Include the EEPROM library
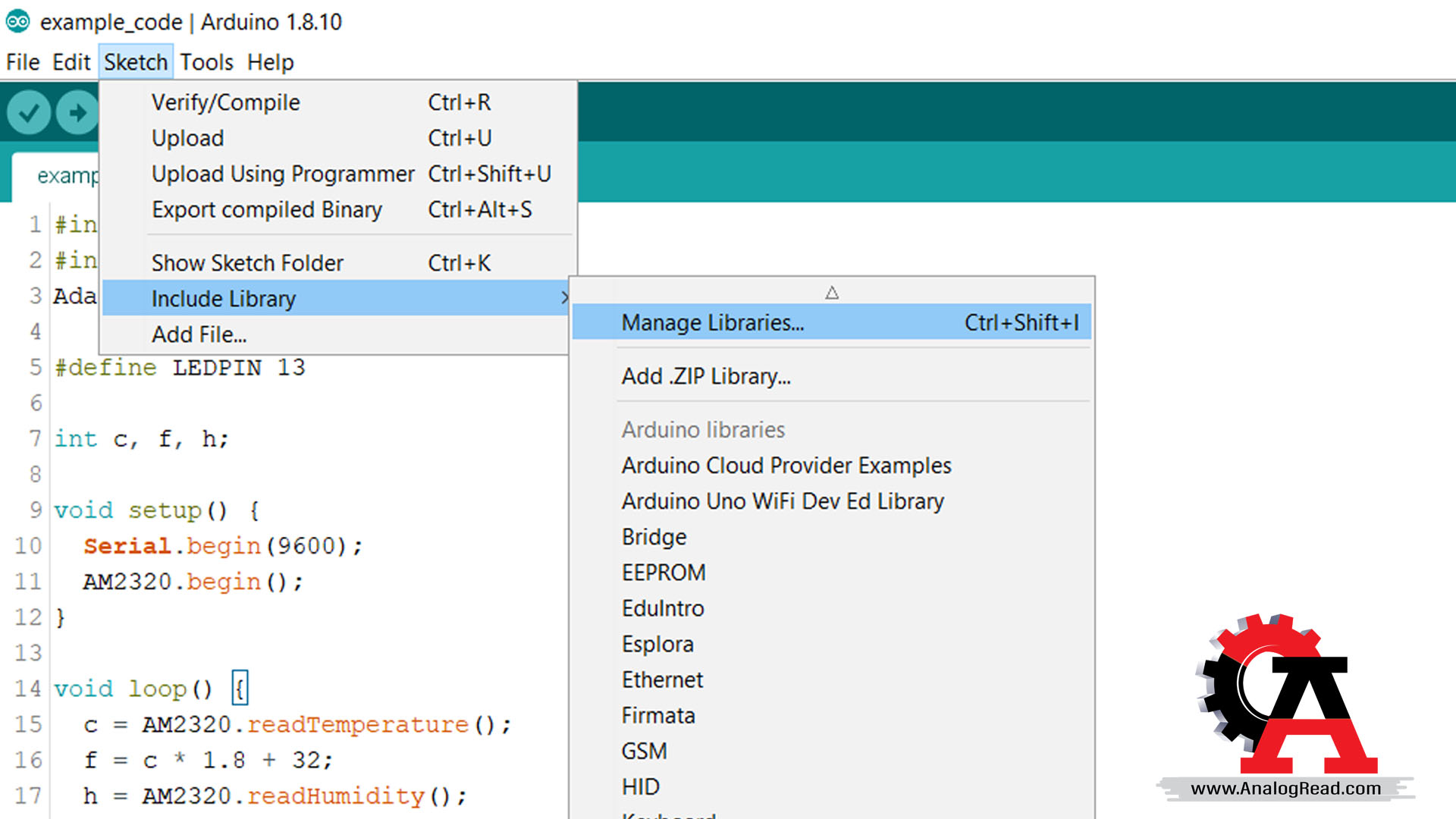Viewport: 1456px width, 819px height. (831, 573)
